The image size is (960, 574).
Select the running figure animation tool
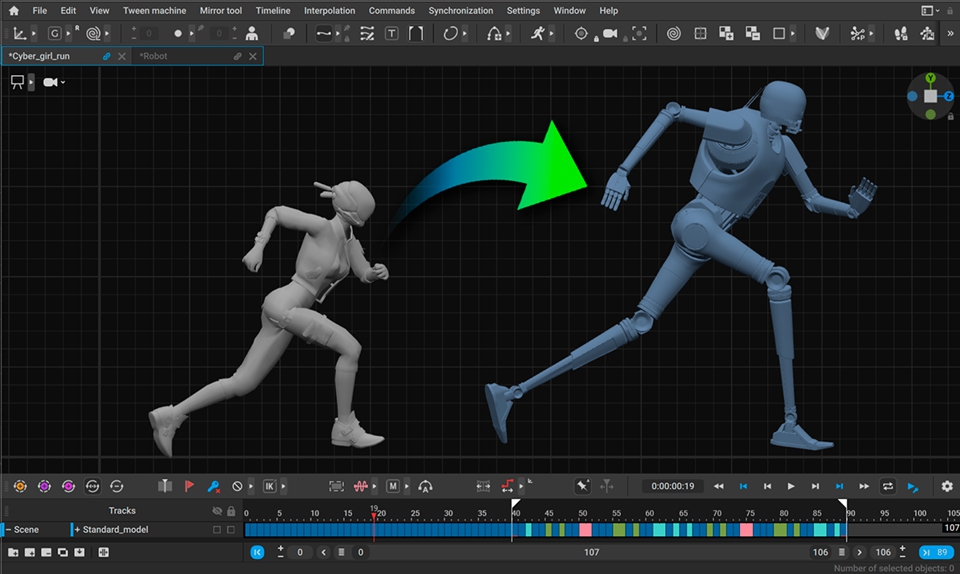(538, 34)
